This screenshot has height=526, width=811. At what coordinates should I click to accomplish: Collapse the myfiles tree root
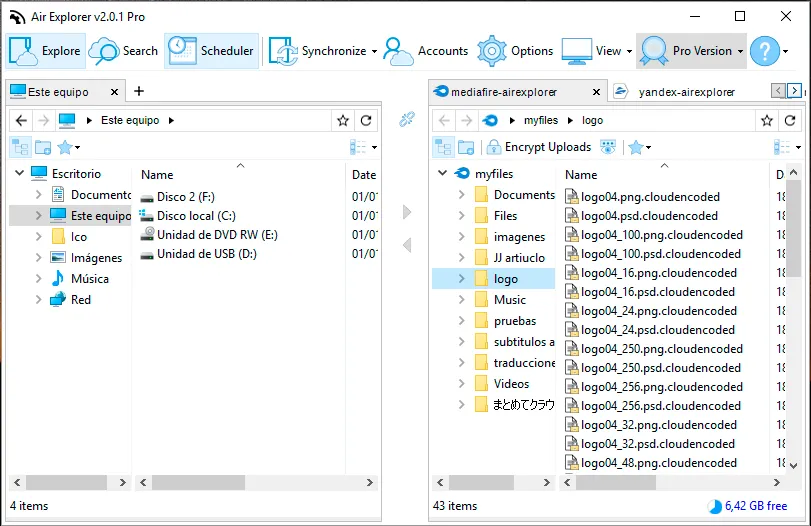click(x=443, y=173)
